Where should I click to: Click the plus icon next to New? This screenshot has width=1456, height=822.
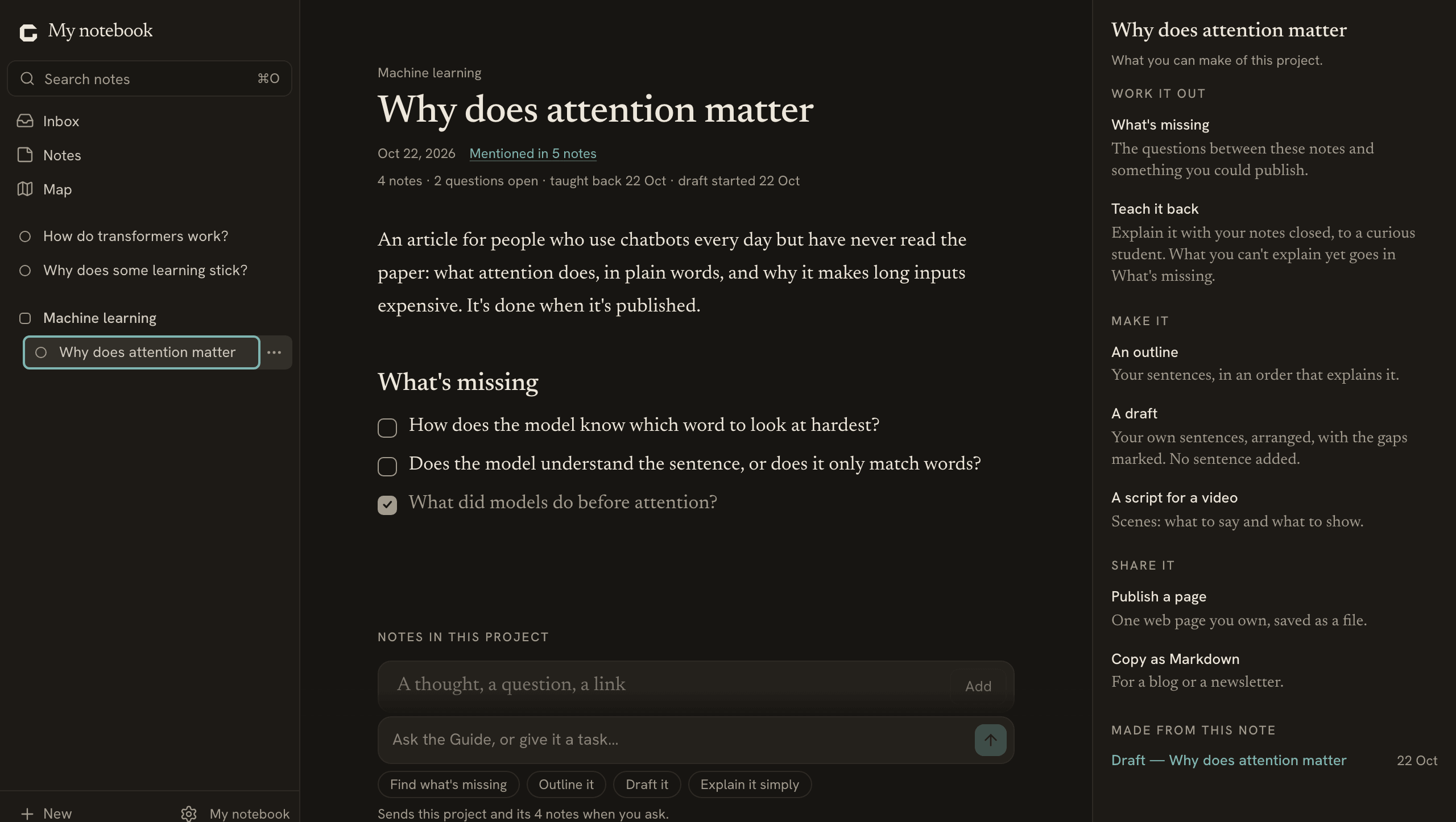pyautogui.click(x=27, y=814)
